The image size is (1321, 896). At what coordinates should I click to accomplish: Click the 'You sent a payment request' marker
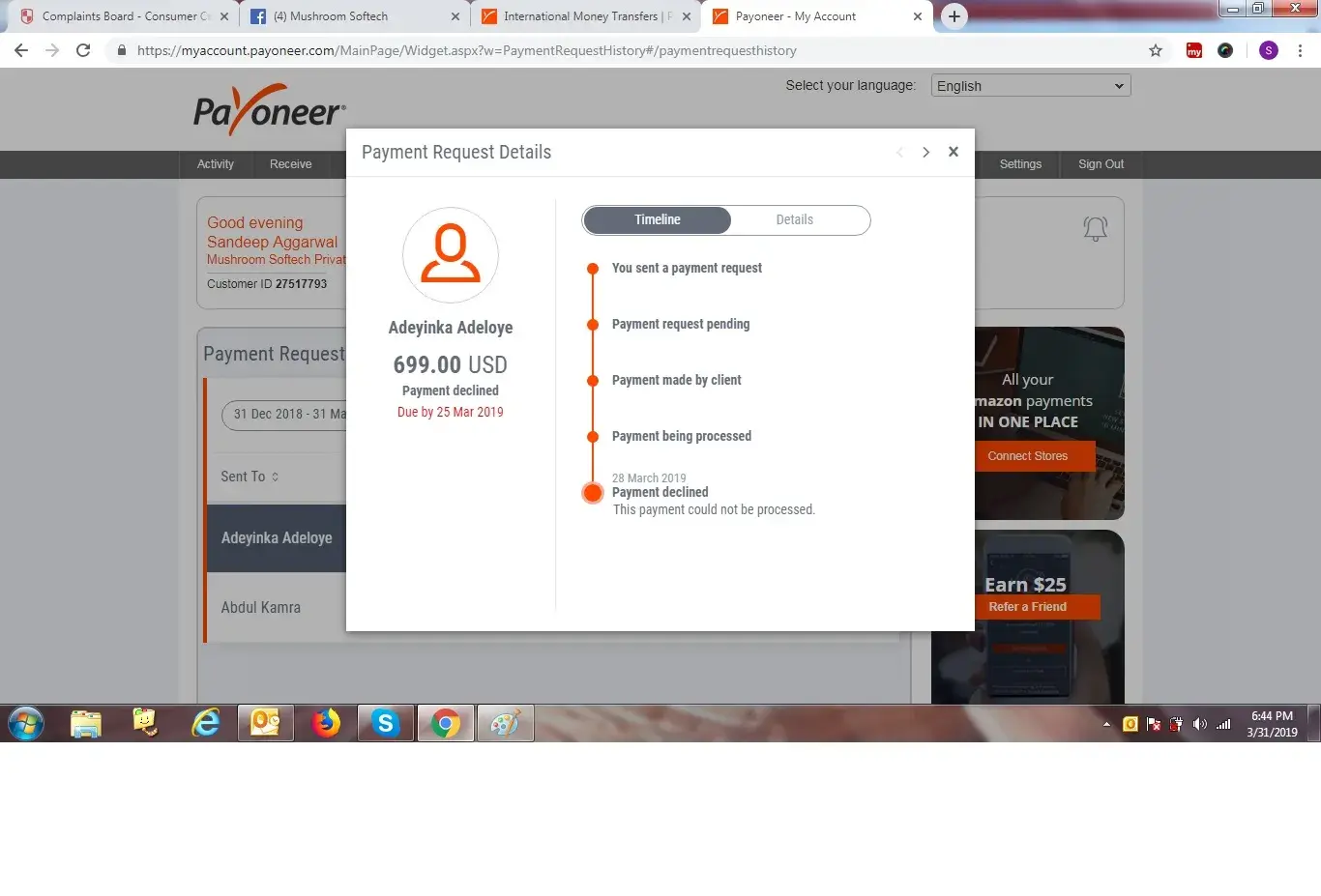click(x=593, y=269)
